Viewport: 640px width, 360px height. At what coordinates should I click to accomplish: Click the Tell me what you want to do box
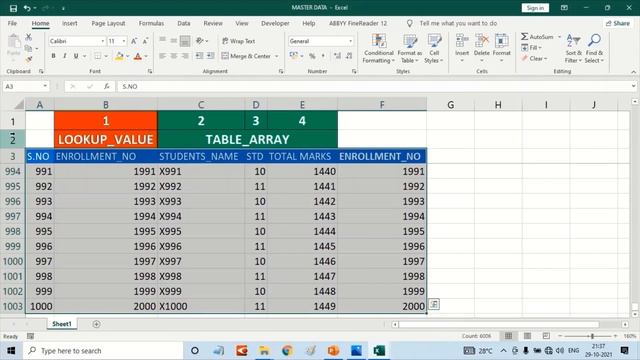(458, 23)
